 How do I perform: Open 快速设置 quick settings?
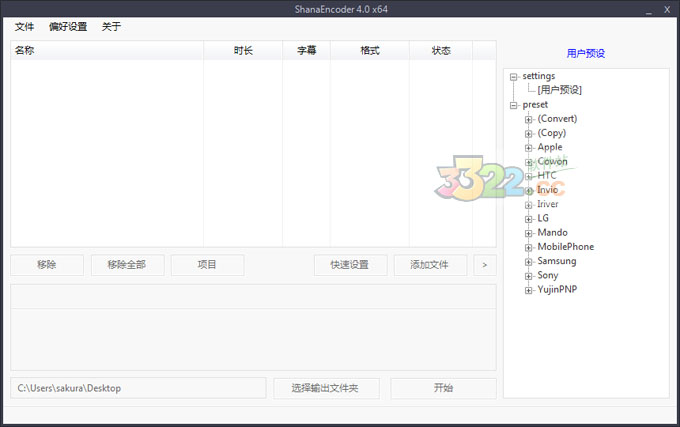(x=350, y=265)
